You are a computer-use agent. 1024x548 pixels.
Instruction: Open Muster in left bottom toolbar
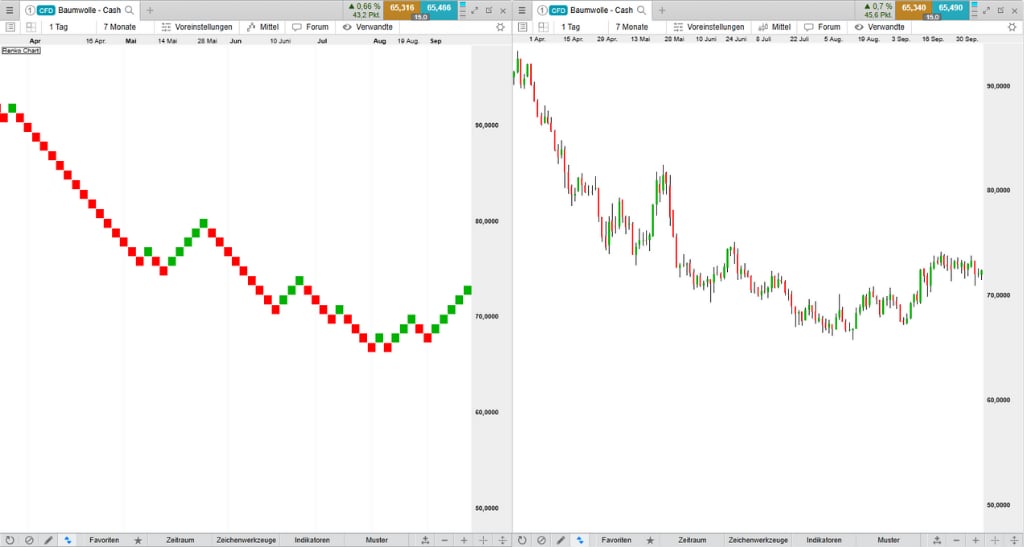point(377,540)
